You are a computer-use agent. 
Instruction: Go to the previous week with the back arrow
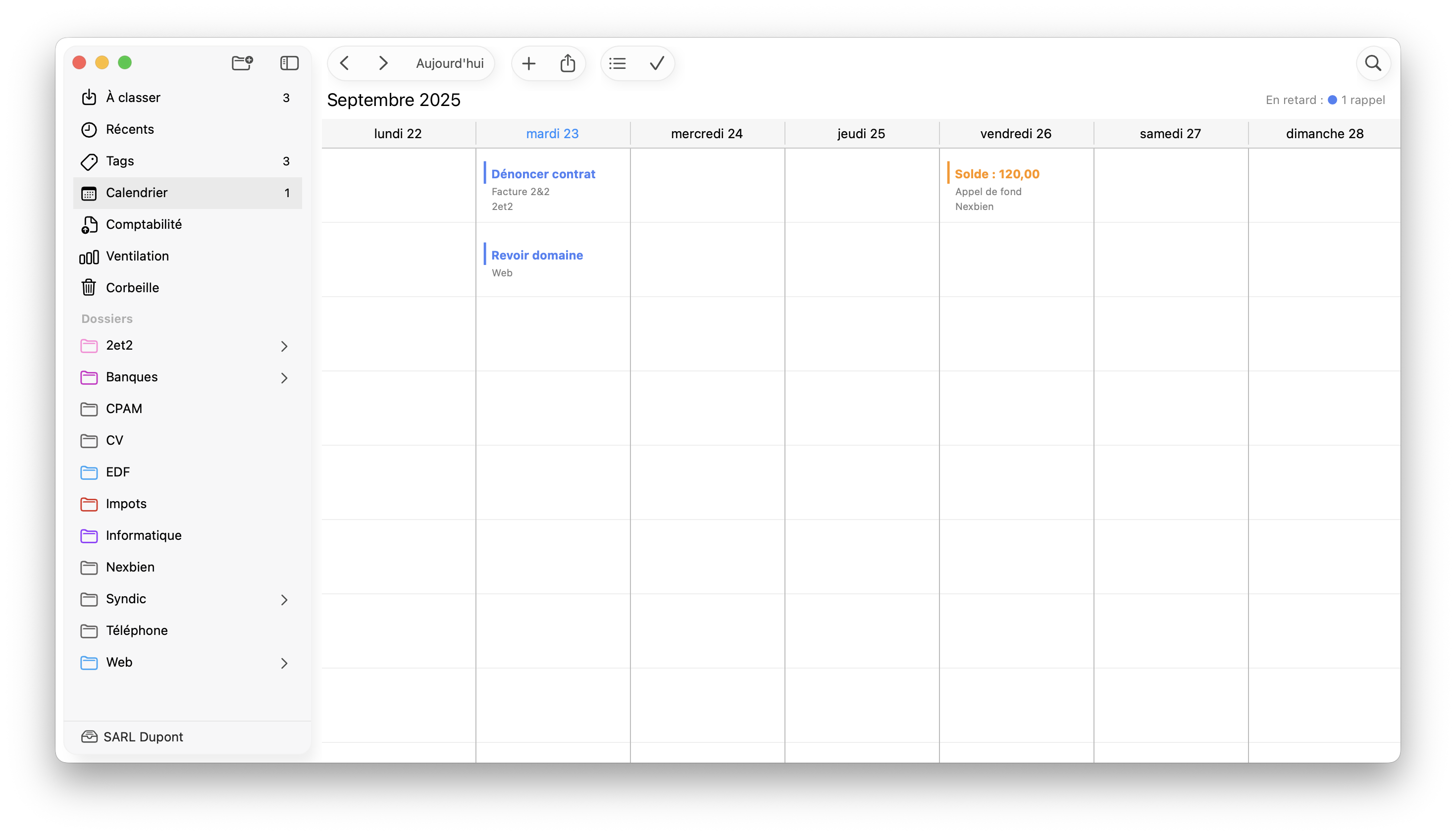pyautogui.click(x=345, y=63)
